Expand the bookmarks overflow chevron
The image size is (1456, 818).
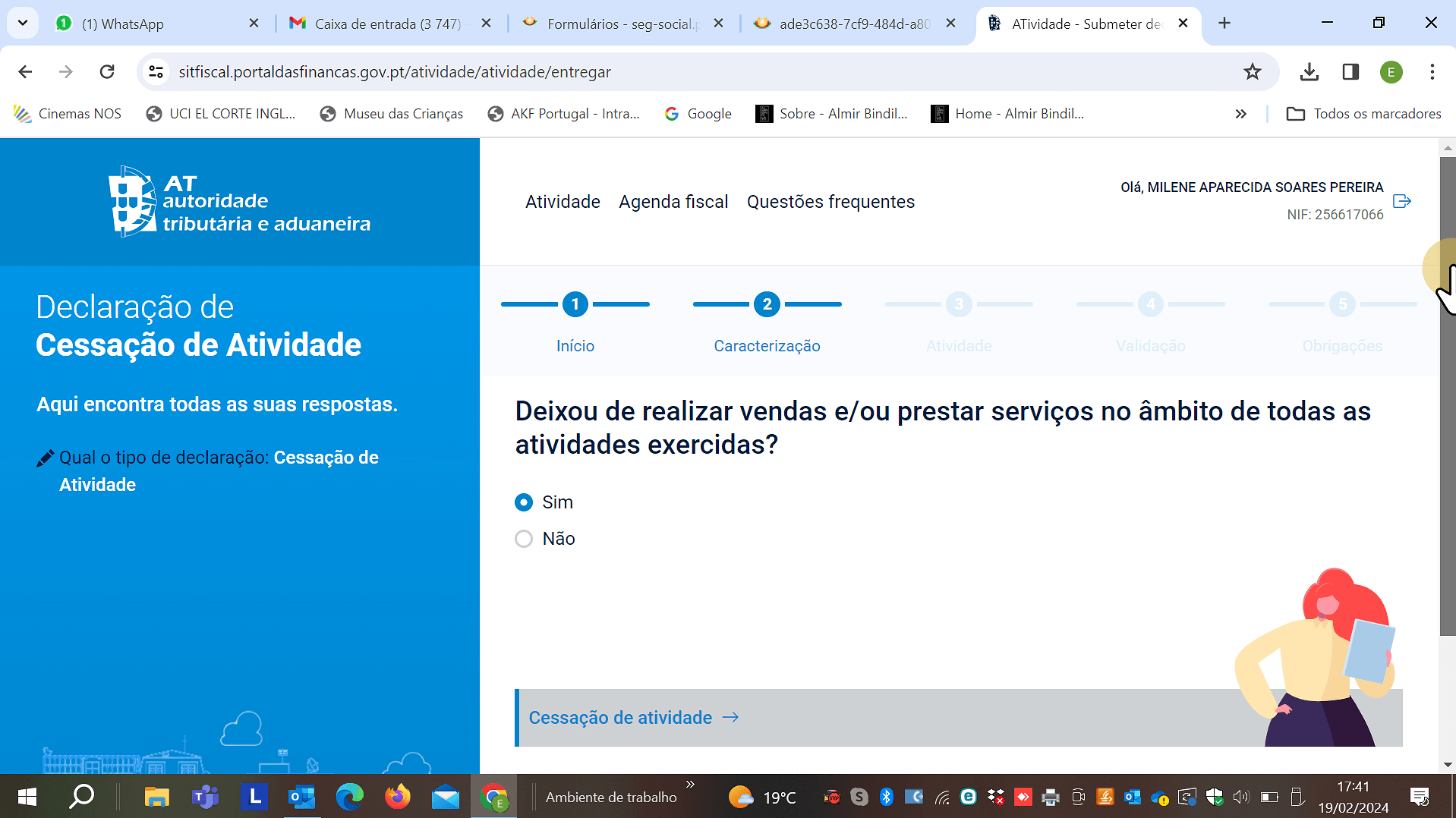coord(1240,114)
